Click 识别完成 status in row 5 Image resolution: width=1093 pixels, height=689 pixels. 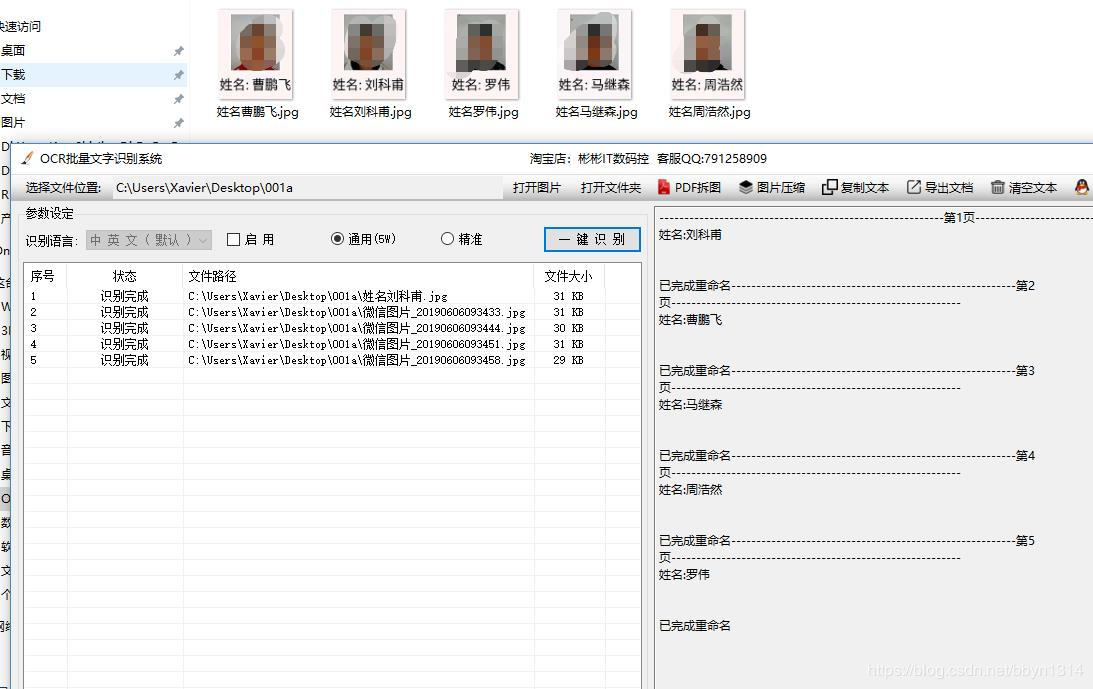pyautogui.click(x=125, y=361)
